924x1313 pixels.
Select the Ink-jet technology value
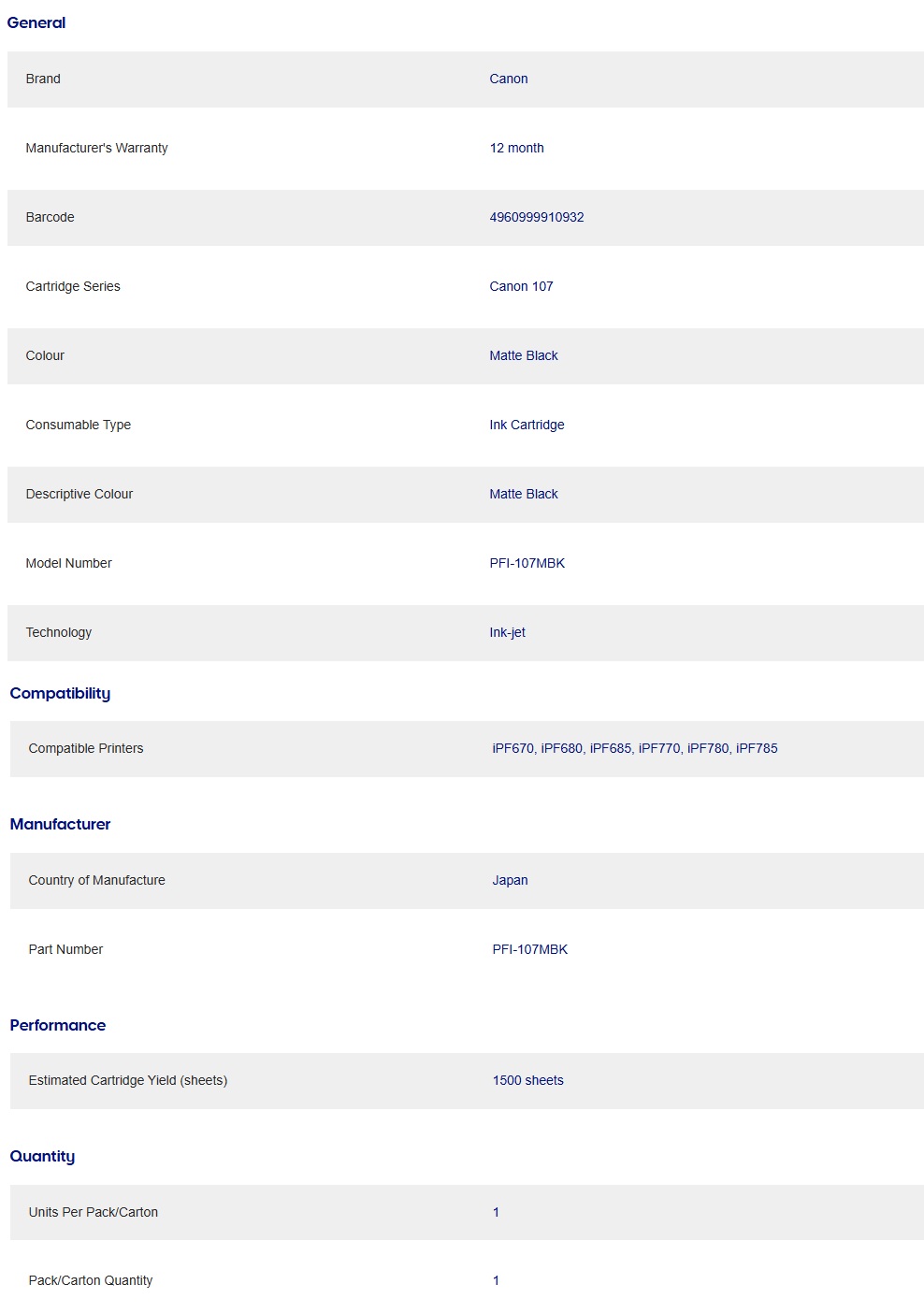point(507,632)
